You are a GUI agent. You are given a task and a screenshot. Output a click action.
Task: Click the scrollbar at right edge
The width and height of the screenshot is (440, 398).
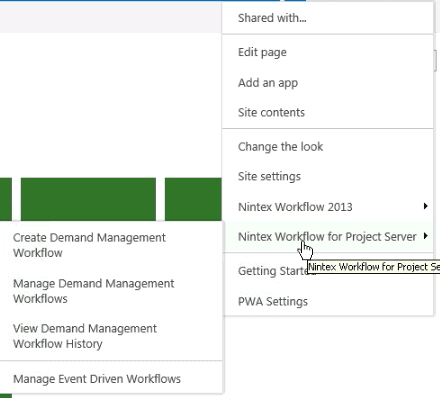(x=435, y=61)
